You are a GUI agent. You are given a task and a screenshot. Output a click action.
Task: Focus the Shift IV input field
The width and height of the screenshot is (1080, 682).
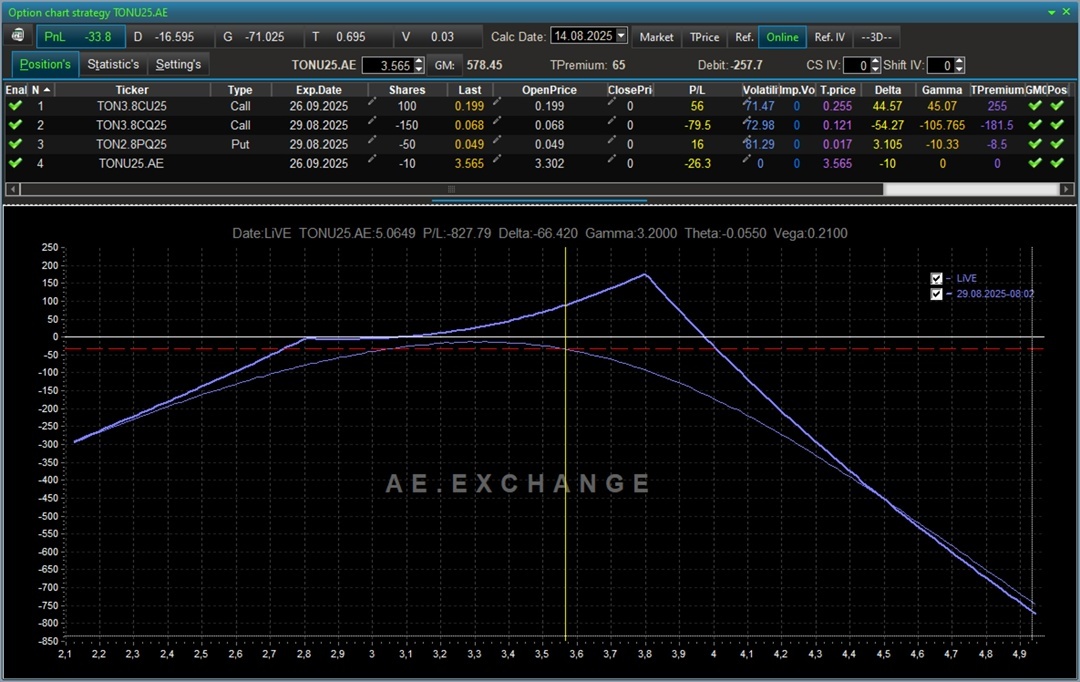pos(941,65)
